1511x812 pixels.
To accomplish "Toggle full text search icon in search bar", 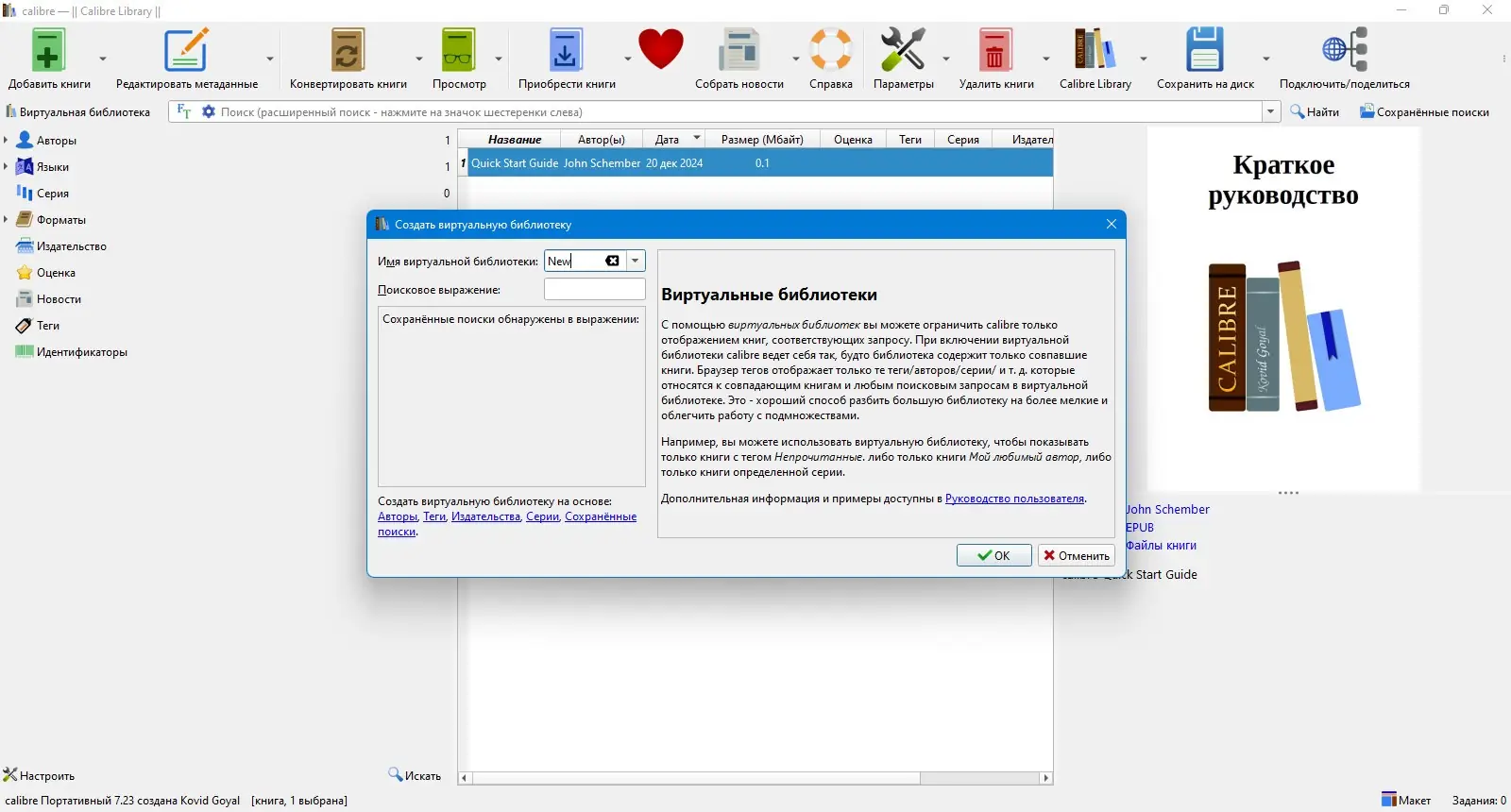I will pos(184,111).
